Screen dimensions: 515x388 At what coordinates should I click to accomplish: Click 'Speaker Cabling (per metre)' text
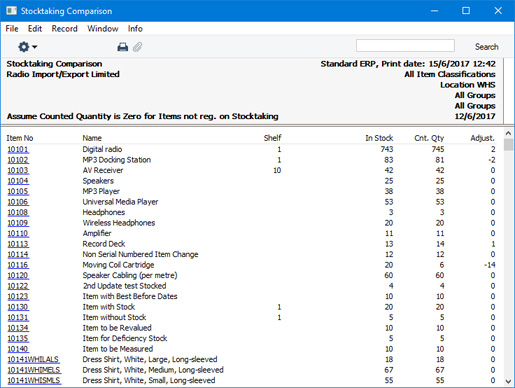pyautogui.click(x=130, y=275)
